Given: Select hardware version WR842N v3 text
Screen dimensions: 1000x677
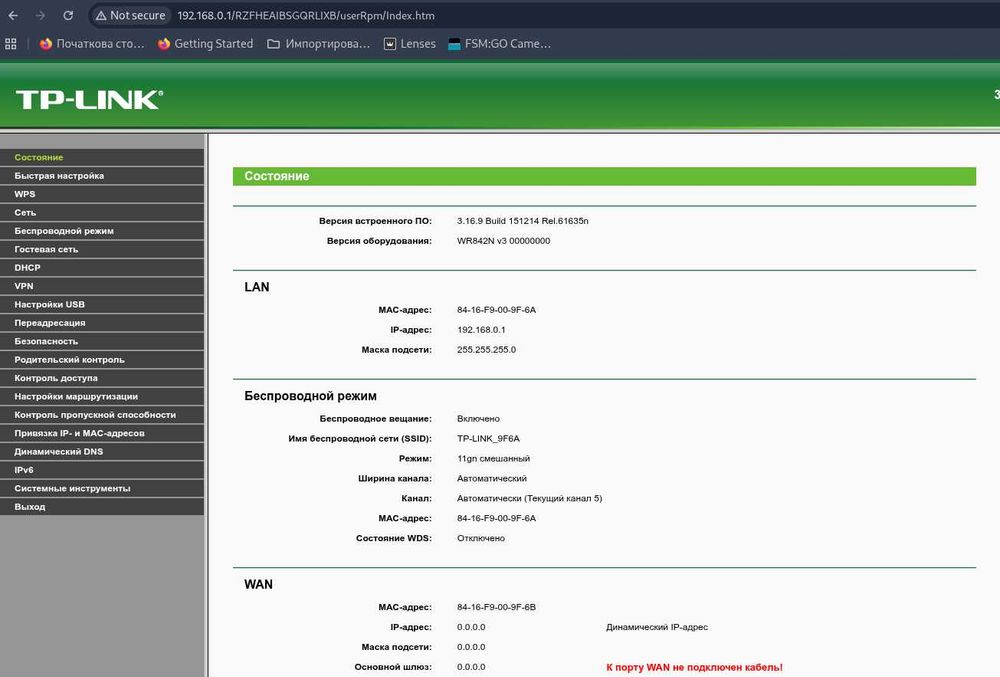Looking at the screenshot, I should 503,241.
